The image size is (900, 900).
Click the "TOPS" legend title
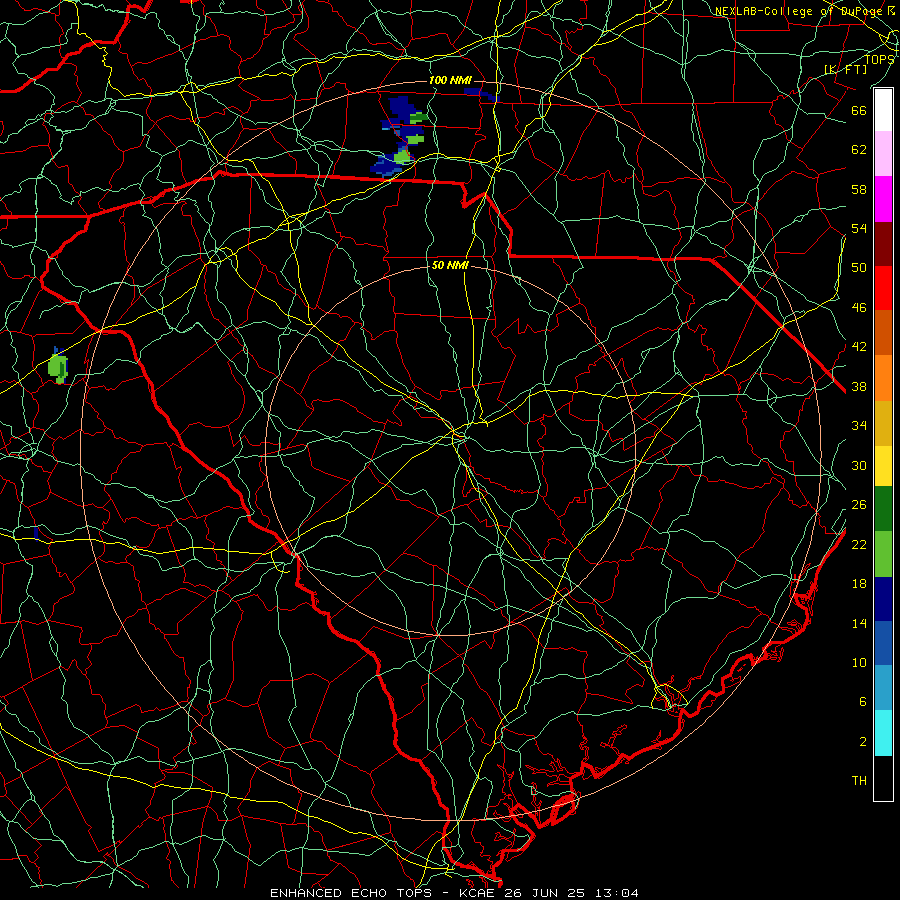(x=879, y=59)
